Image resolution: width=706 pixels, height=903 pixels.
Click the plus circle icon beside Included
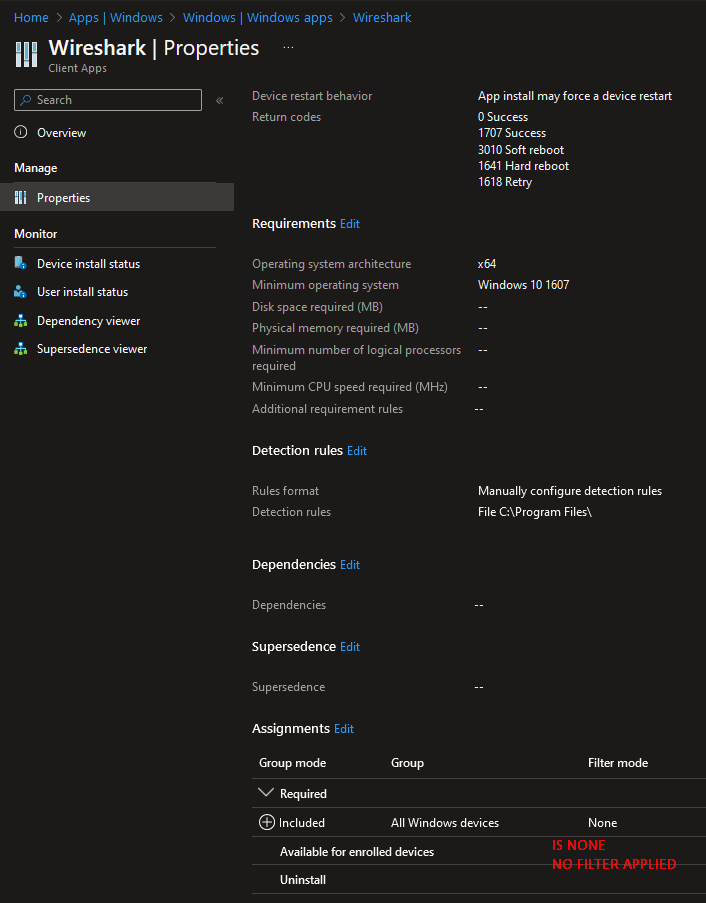coord(267,822)
